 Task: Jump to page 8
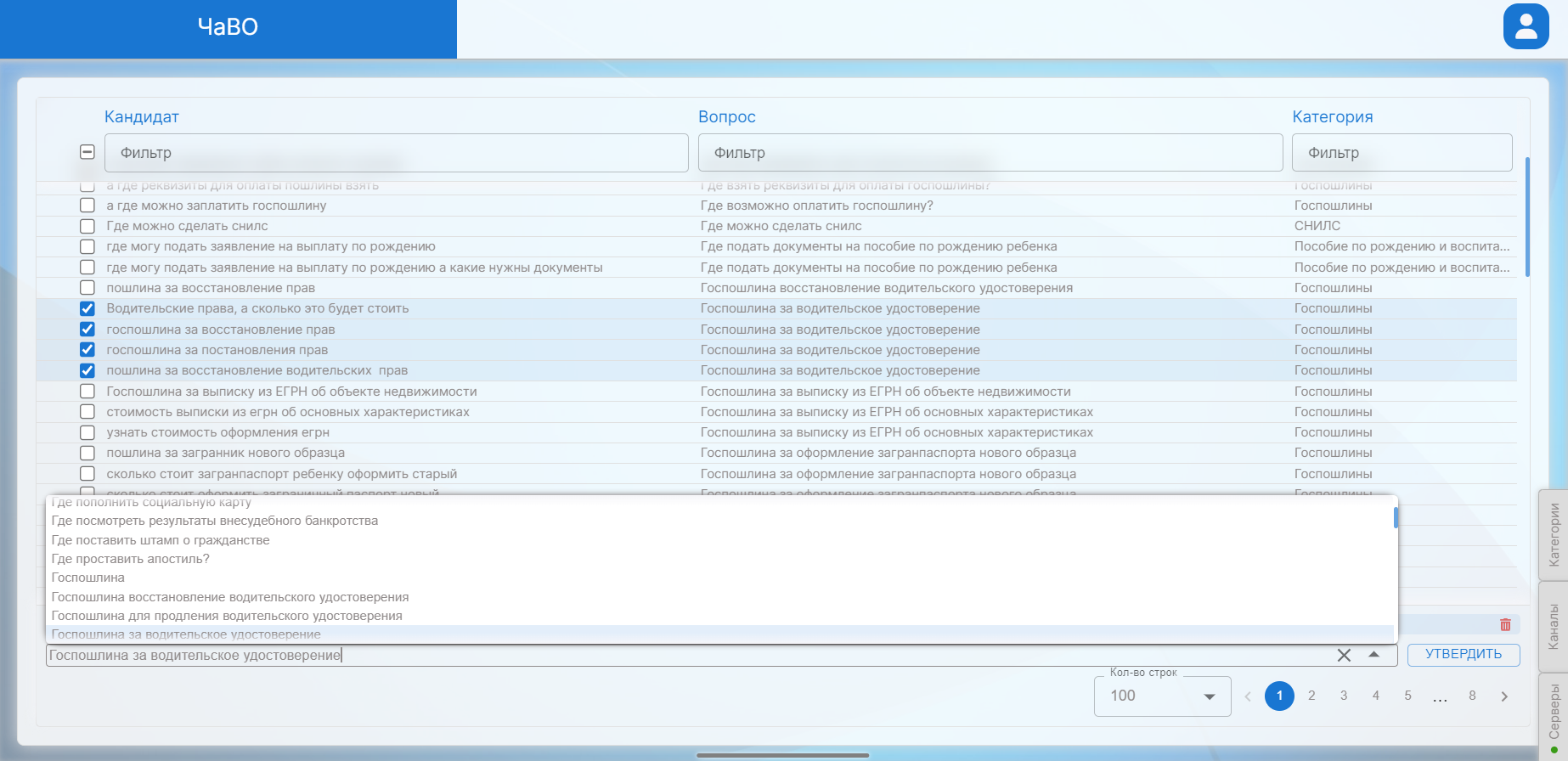pos(1472,696)
